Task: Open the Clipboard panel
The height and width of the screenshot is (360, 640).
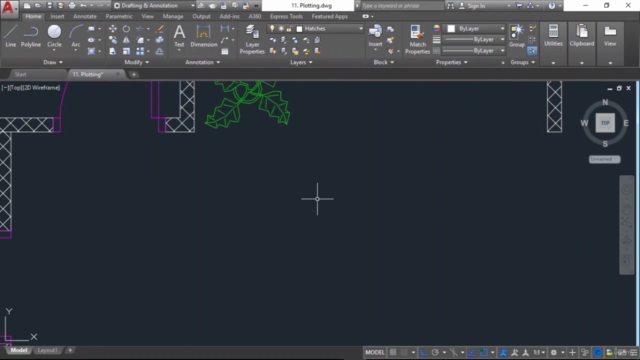Action: coord(582,43)
